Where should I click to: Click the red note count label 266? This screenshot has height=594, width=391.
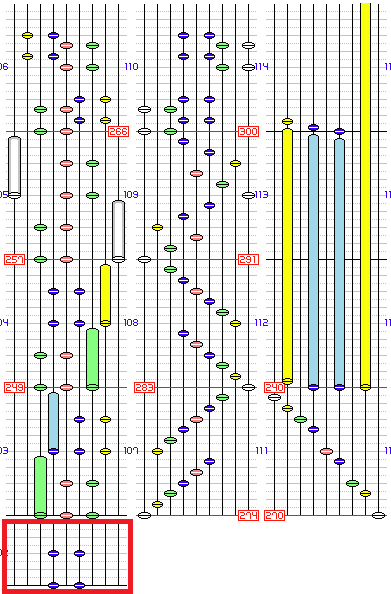coord(119,131)
